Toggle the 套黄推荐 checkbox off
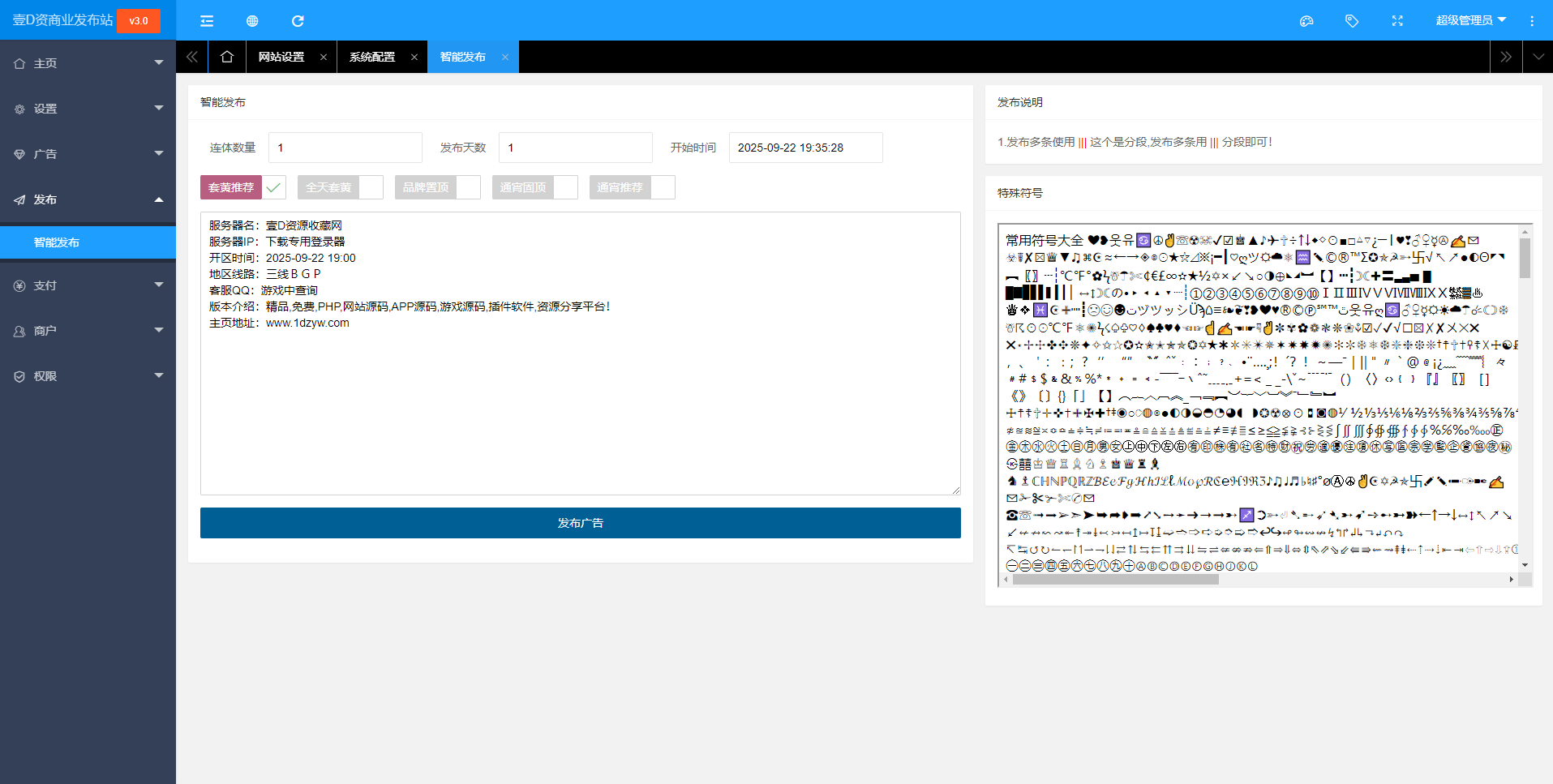The image size is (1553, 784). tap(274, 186)
